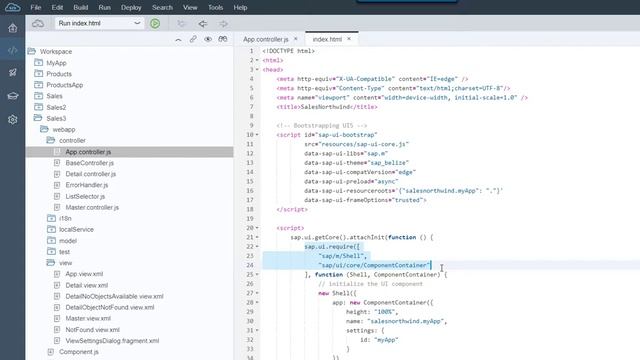Expand the test folder
This screenshot has width=640, height=360.
51,251
